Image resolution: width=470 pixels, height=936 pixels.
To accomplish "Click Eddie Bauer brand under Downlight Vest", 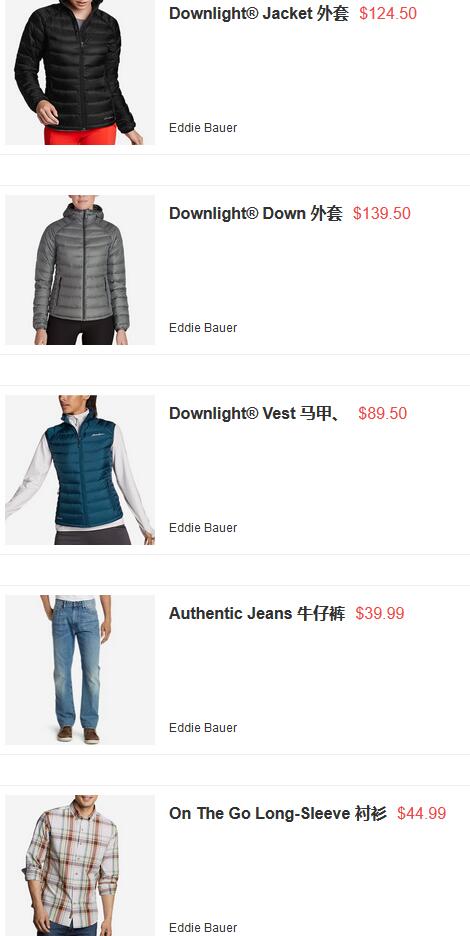I will 203,528.
